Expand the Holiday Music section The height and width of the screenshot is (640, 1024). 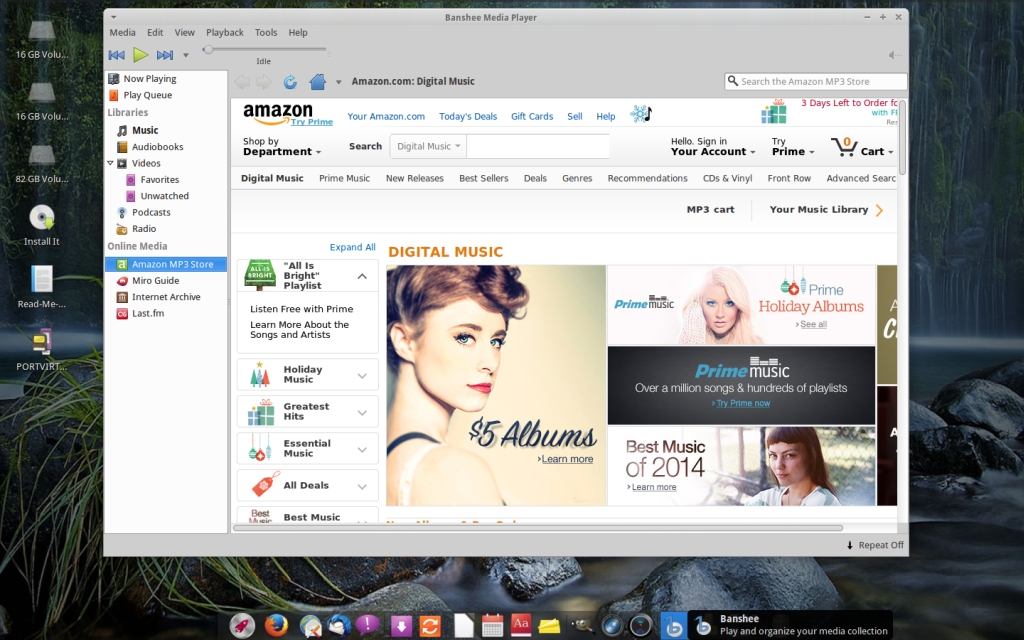click(362, 376)
